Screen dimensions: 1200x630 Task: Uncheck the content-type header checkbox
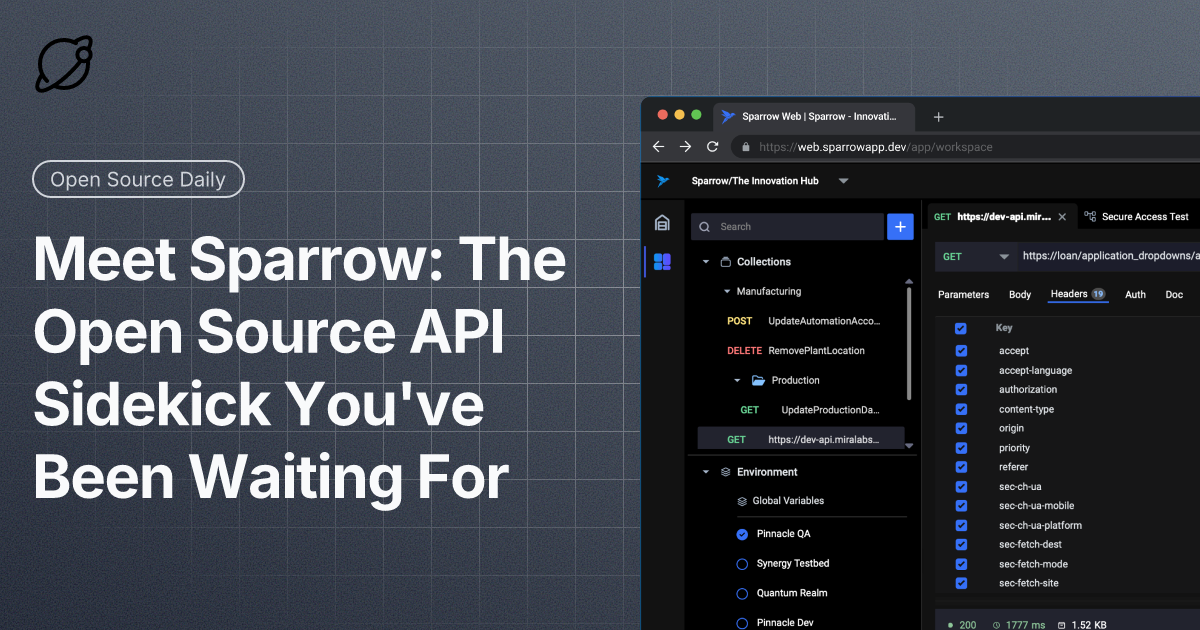point(961,409)
